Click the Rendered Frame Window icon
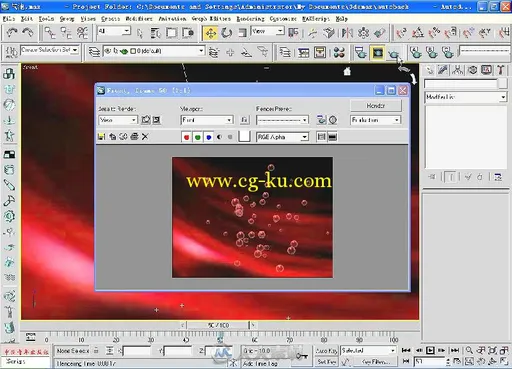The height and width of the screenshot is (369, 512). pos(378,52)
